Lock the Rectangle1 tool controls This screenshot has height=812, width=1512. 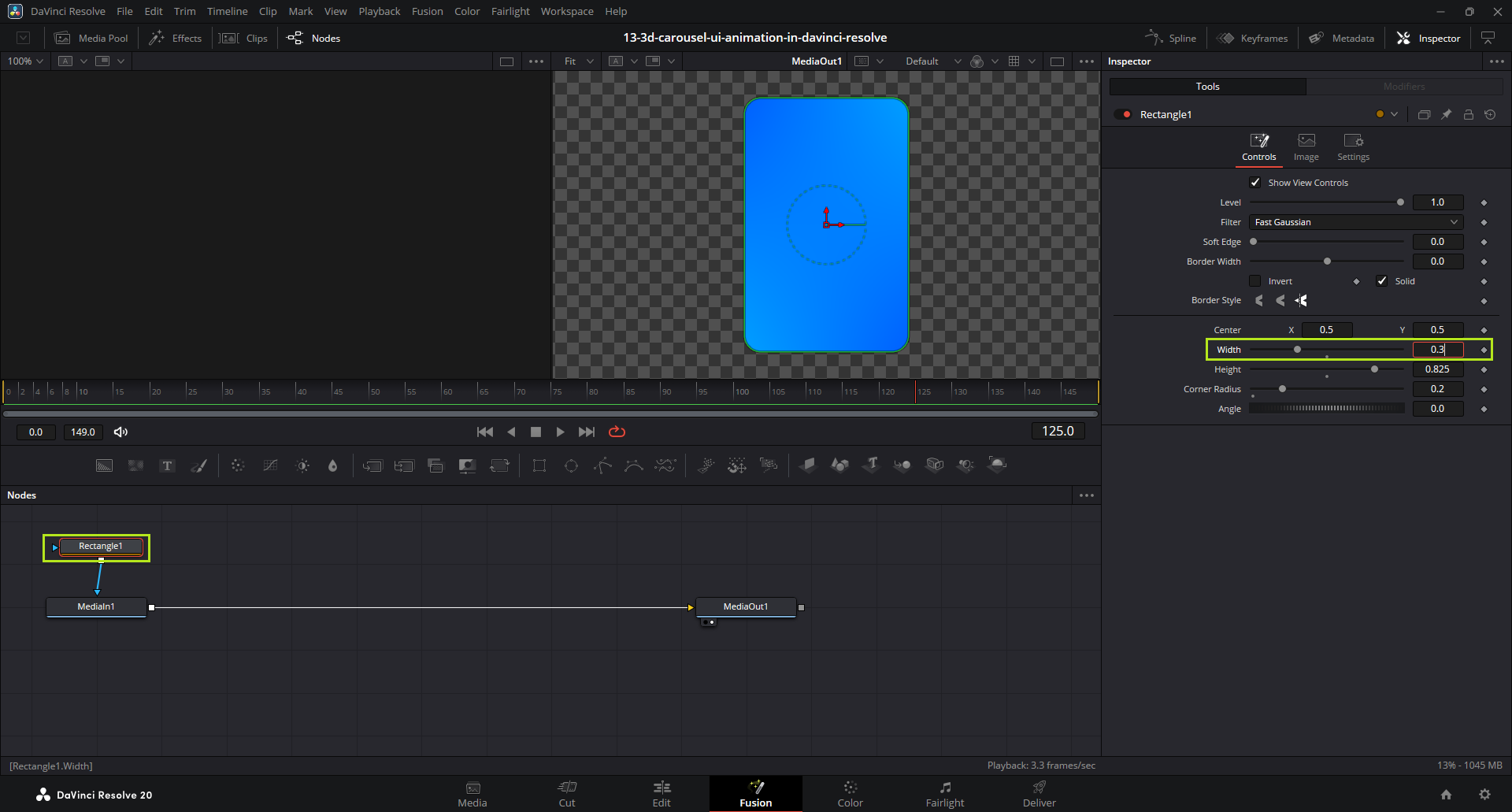click(1468, 115)
